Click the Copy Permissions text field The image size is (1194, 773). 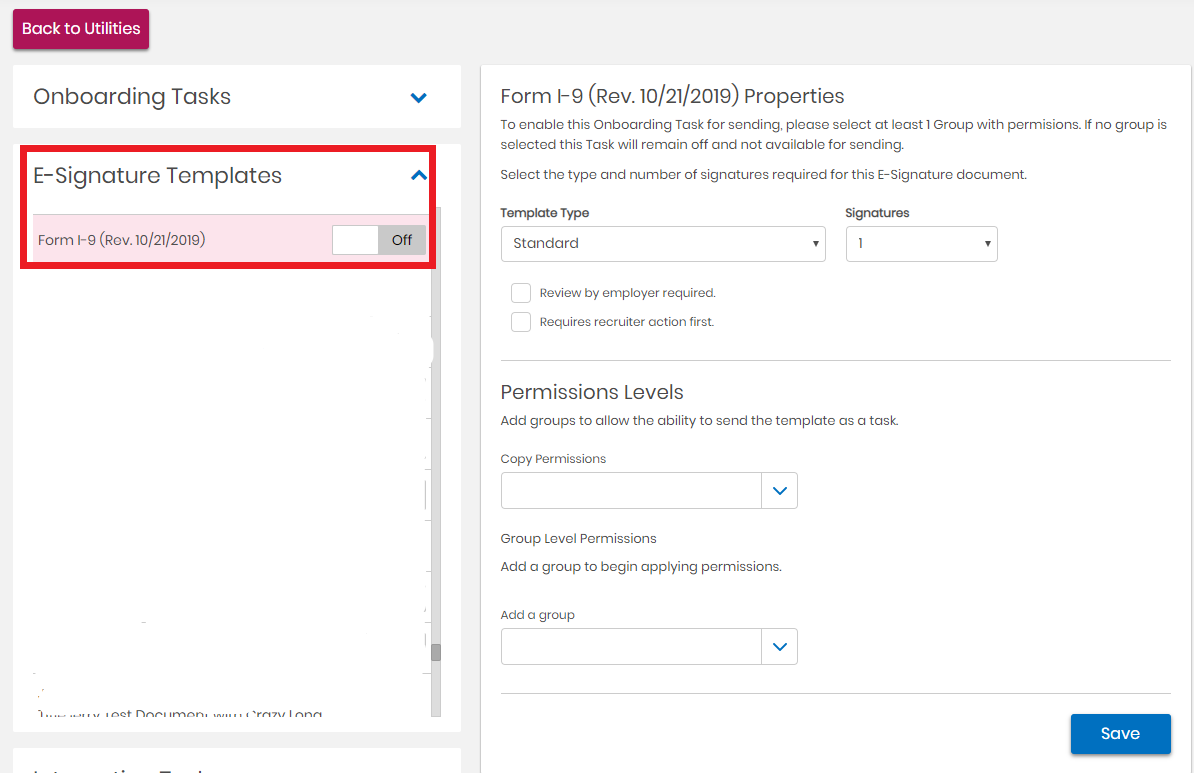tap(631, 491)
